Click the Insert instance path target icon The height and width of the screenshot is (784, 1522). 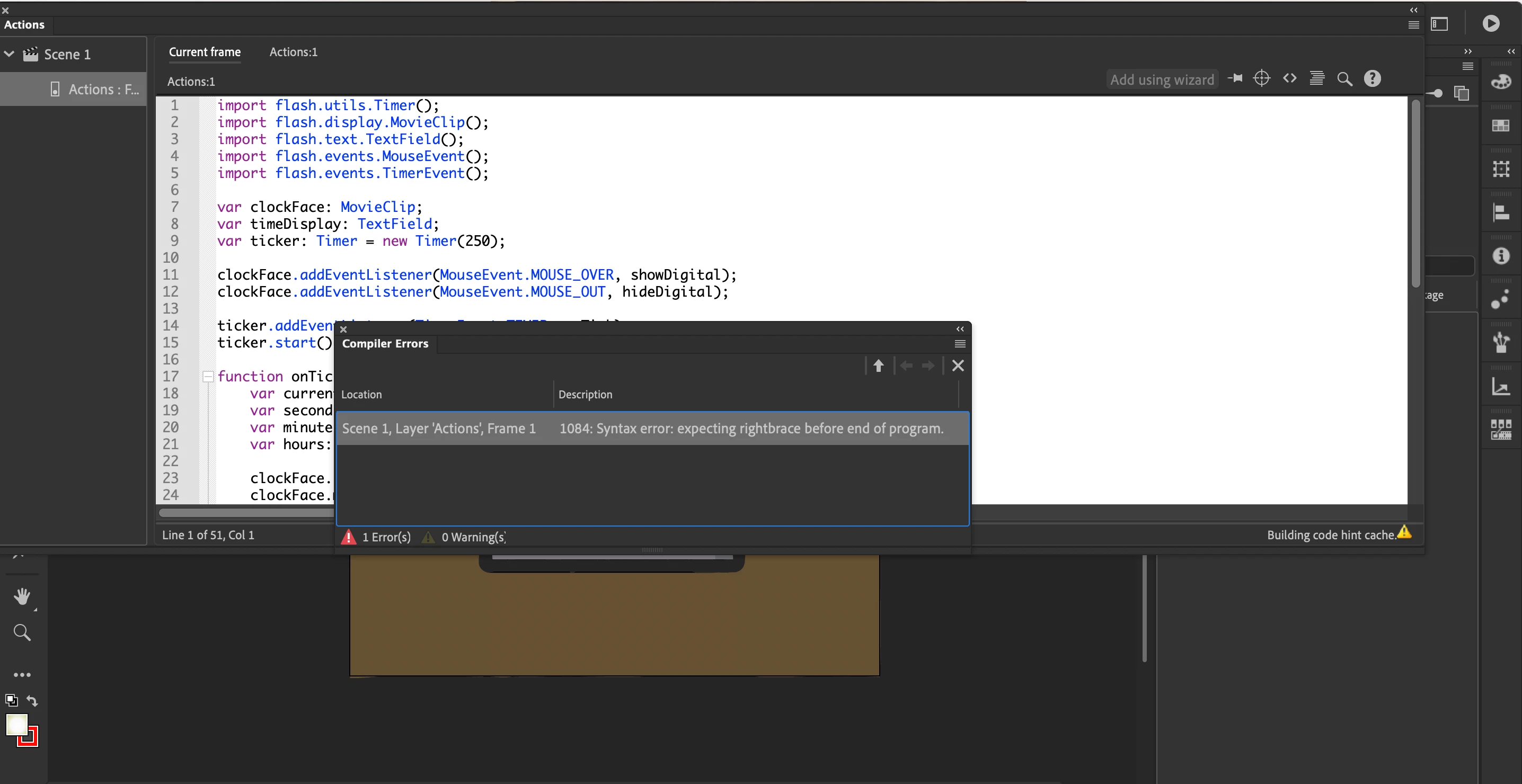(x=1261, y=78)
